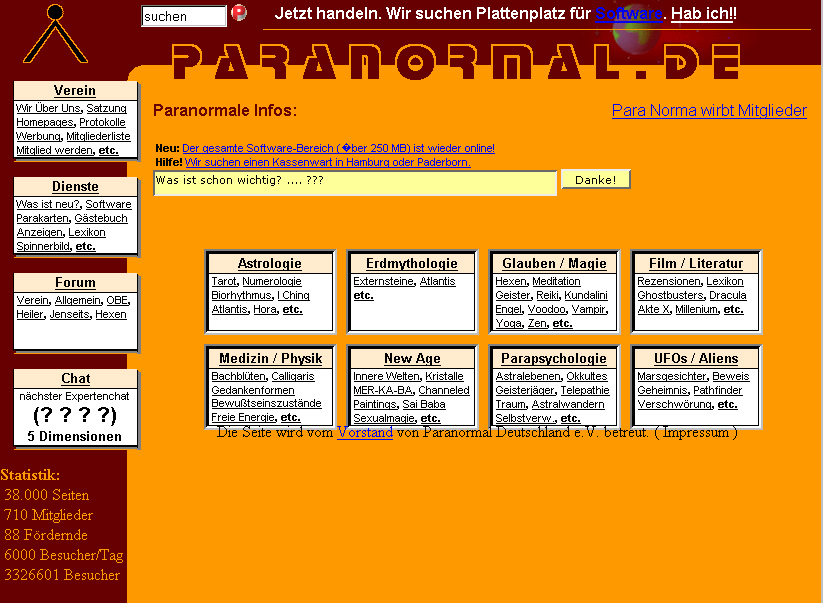Open the 'Tarot' link
Screen dimensions: 823x603
point(224,281)
